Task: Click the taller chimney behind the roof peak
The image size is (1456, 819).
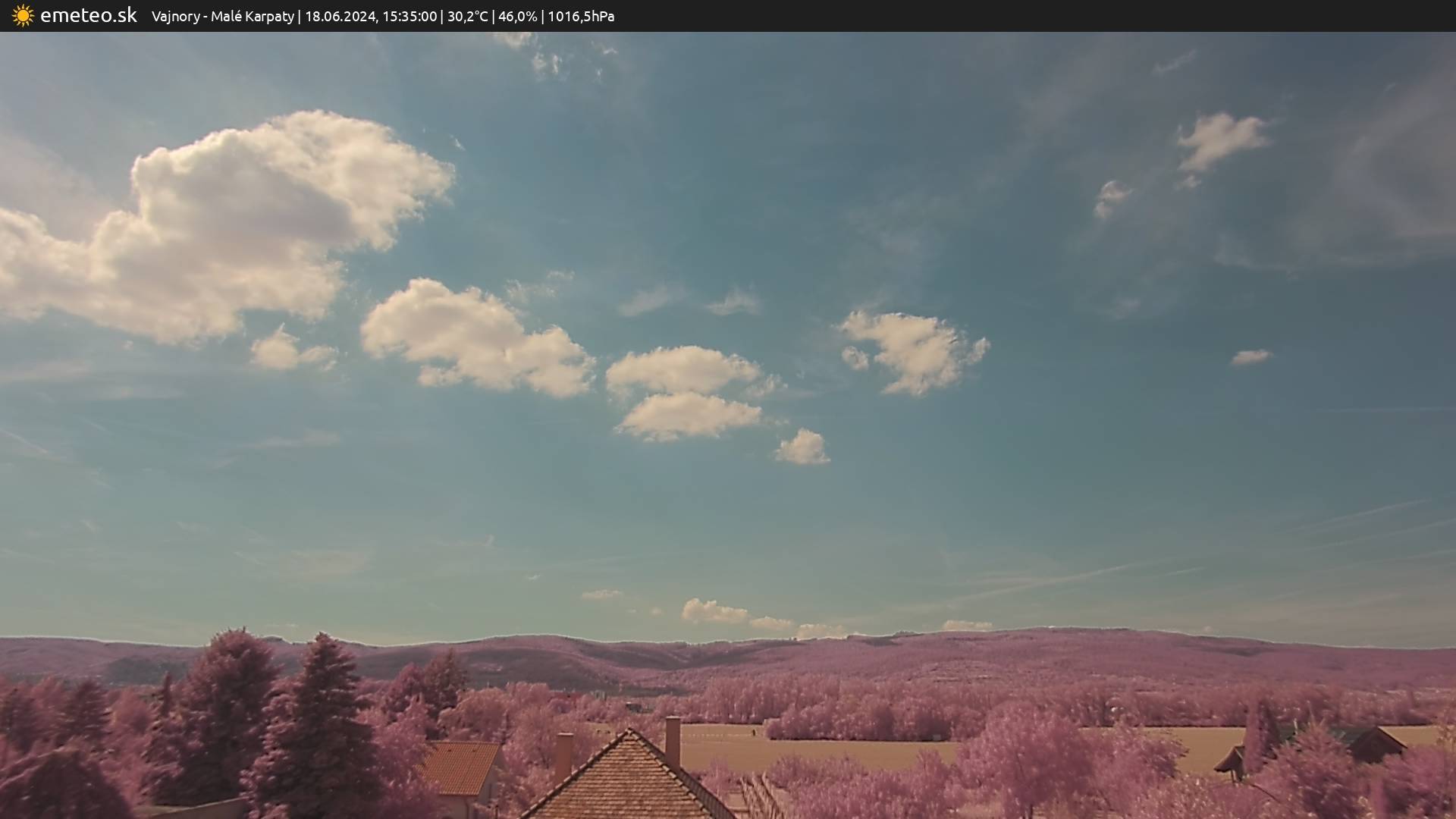Action: (673, 739)
